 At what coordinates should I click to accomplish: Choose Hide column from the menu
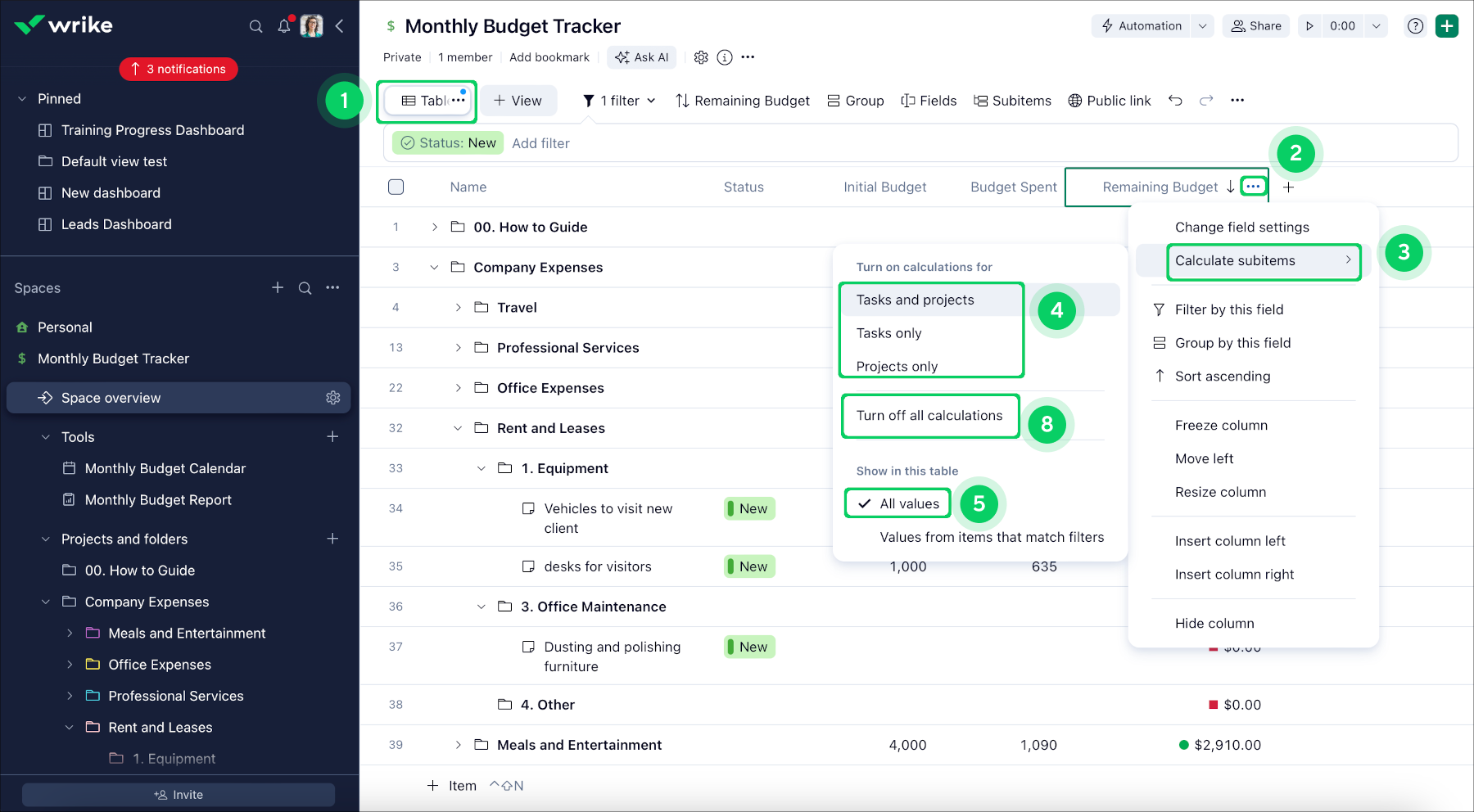pos(1214,624)
